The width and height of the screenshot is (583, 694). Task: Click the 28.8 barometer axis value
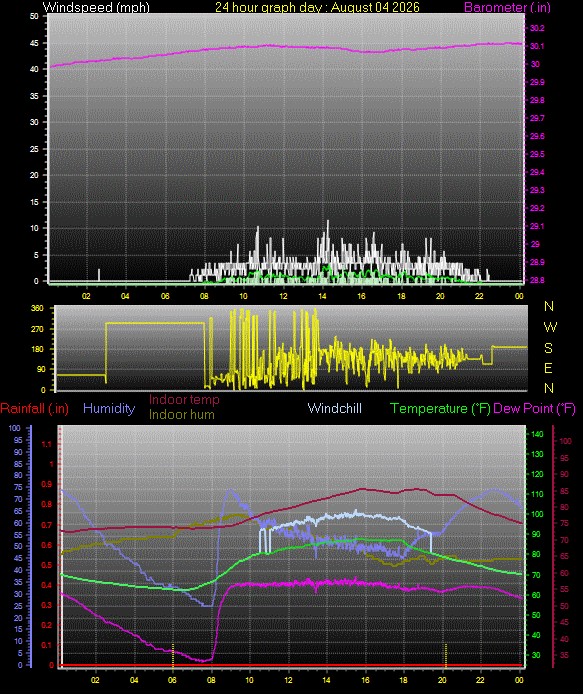(x=537, y=280)
